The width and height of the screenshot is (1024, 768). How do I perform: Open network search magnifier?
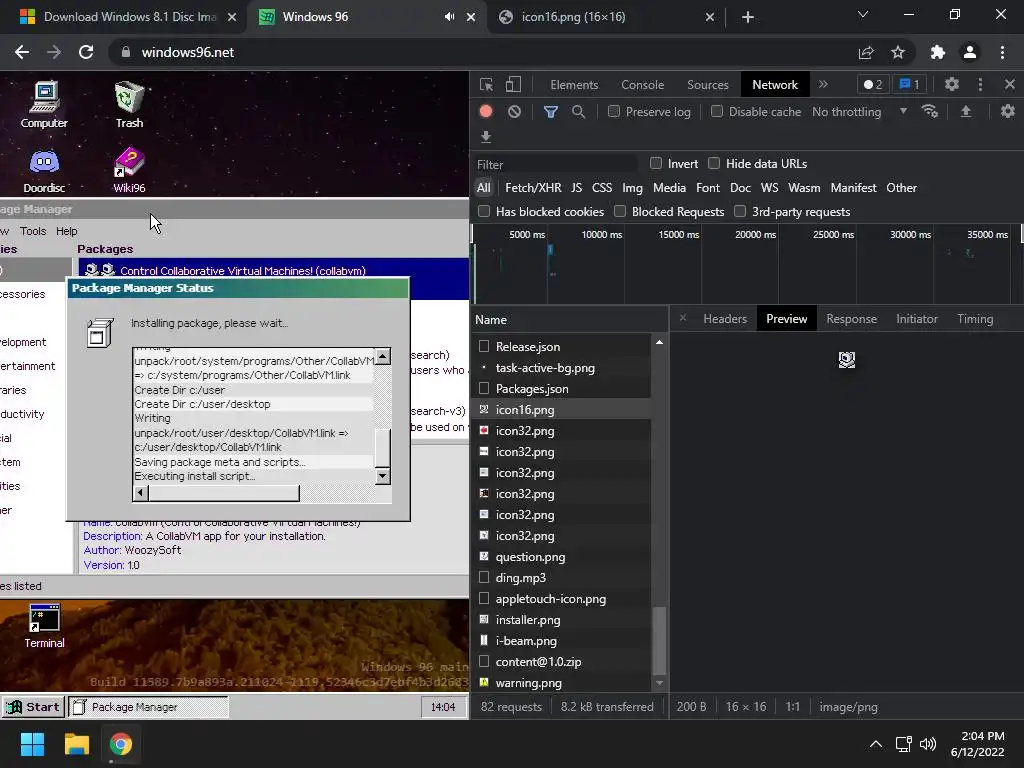coord(578,112)
